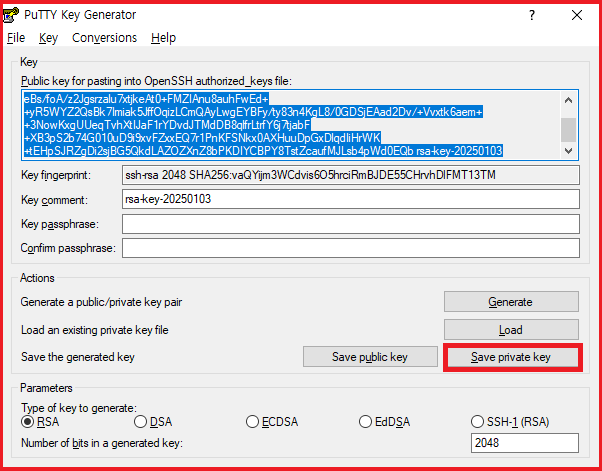This screenshot has width=602, height=471.
Task: Click the 'Public key for pasting into OpenSSH' label
Action: coord(156,81)
